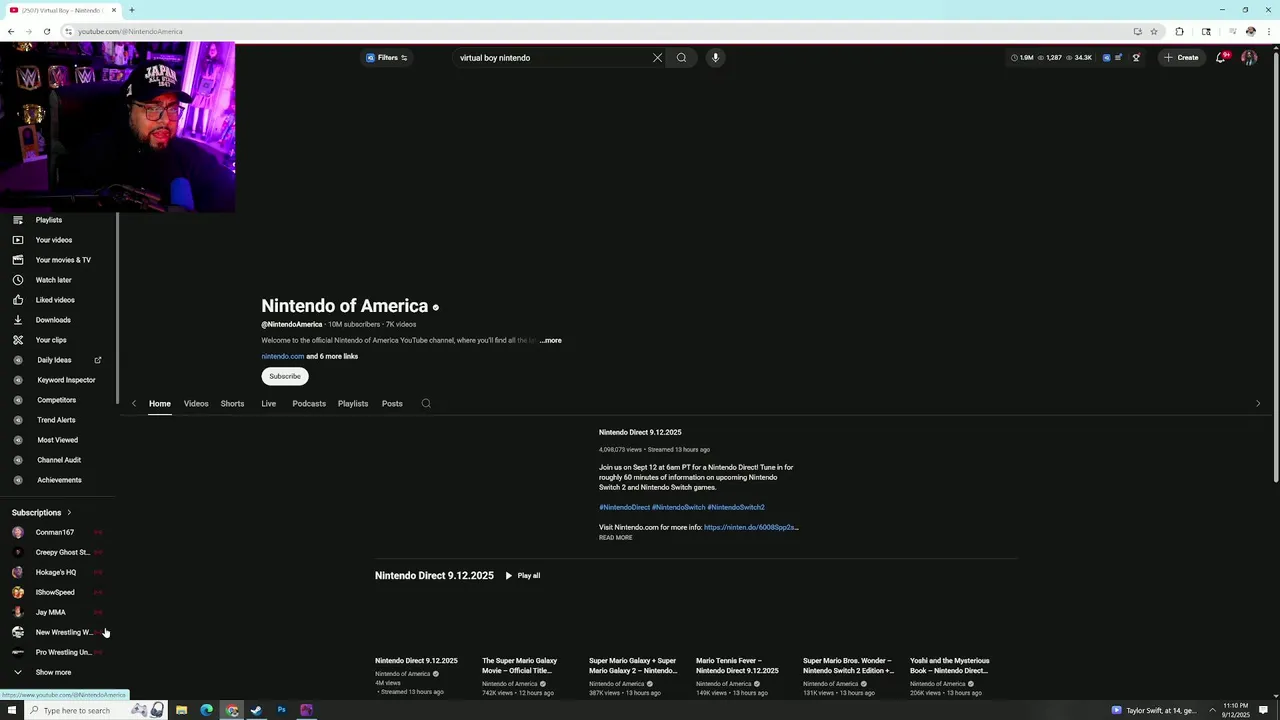Screen dimensions: 1280x720
Task: Switch to the Podcasts channel tab
Action: click(309, 404)
